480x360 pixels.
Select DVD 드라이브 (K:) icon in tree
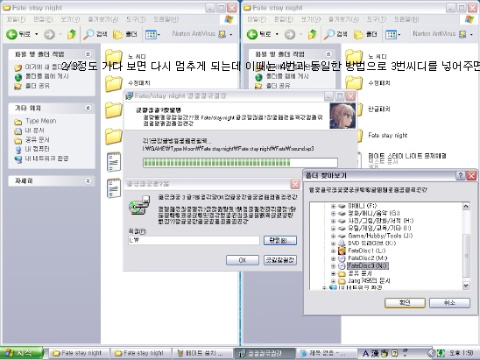point(342,243)
